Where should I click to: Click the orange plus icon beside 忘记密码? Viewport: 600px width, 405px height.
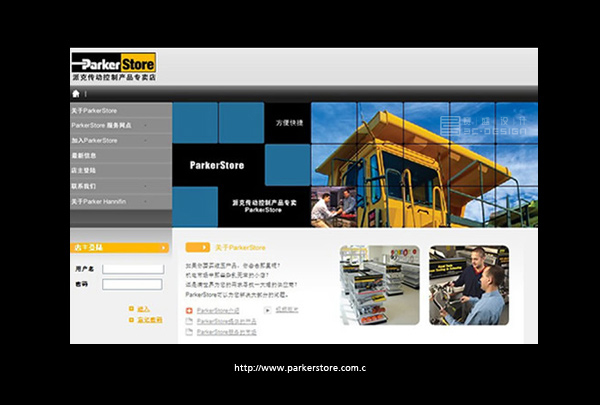tap(131, 320)
